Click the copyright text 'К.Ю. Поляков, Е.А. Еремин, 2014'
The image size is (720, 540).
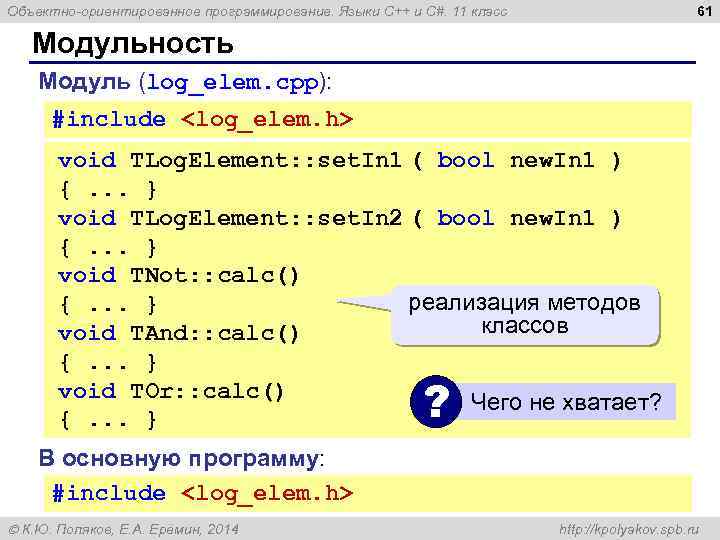point(124,529)
